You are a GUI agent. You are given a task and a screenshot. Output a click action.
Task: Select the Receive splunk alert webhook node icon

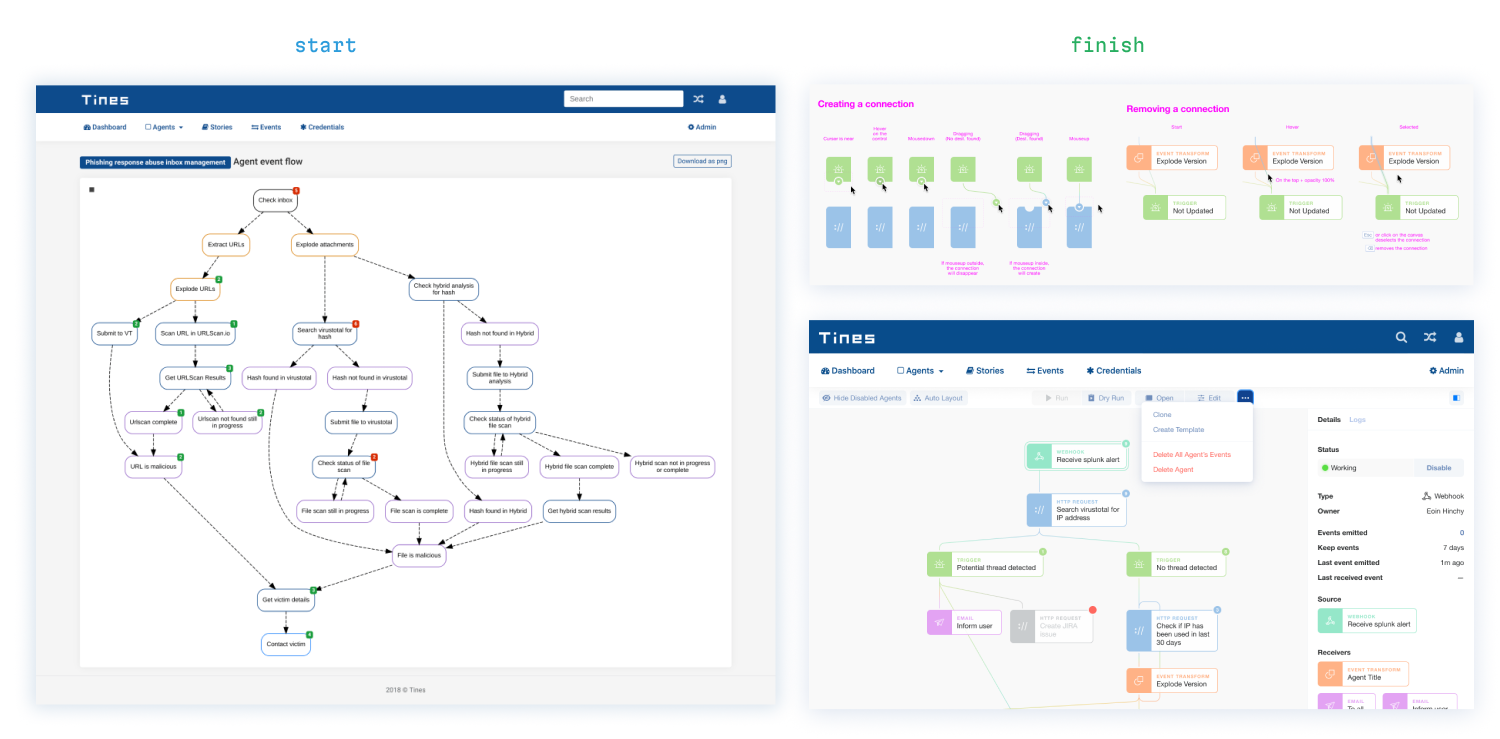1040,456
